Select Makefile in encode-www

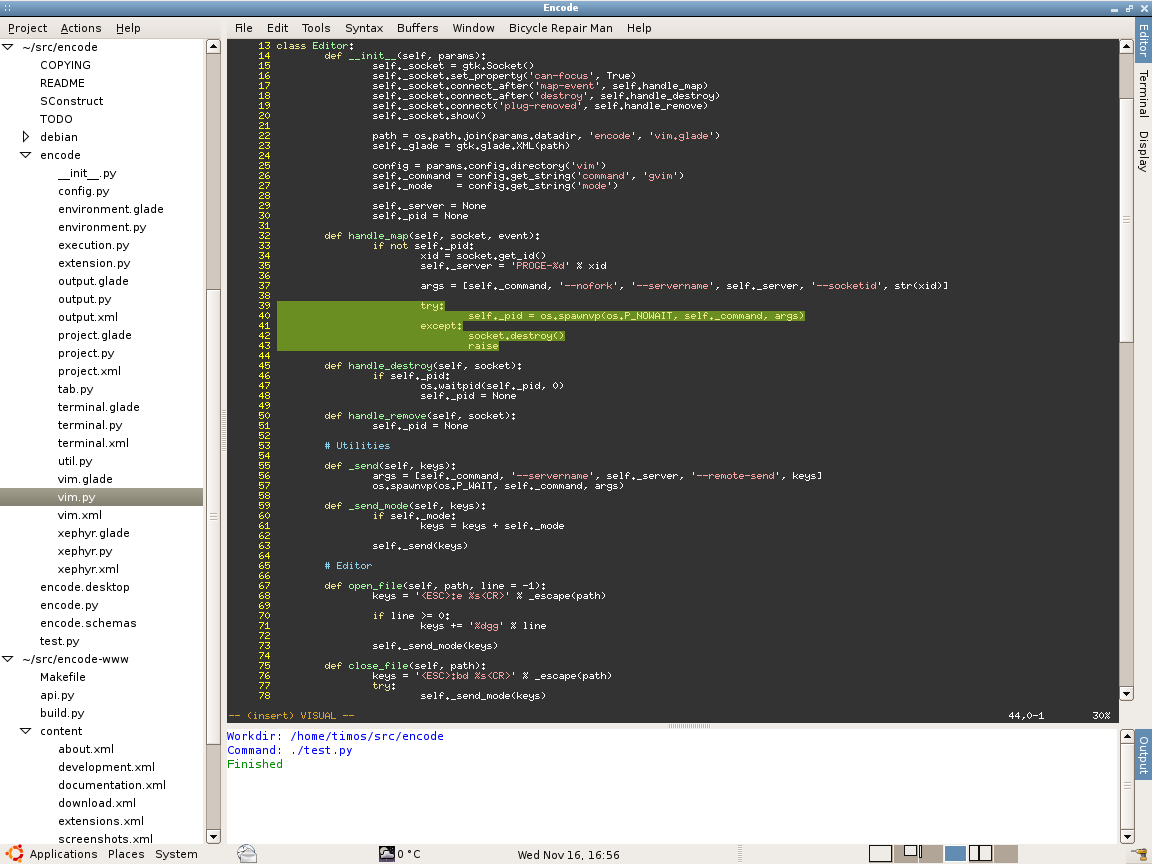point(62,677)
